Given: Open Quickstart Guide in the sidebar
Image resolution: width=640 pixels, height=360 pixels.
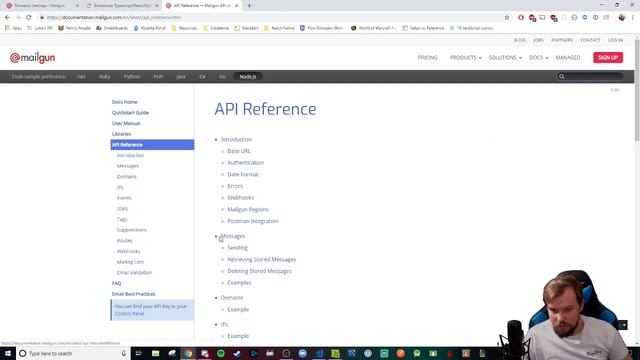Looking at the screenshot, I should coord(130,113).
